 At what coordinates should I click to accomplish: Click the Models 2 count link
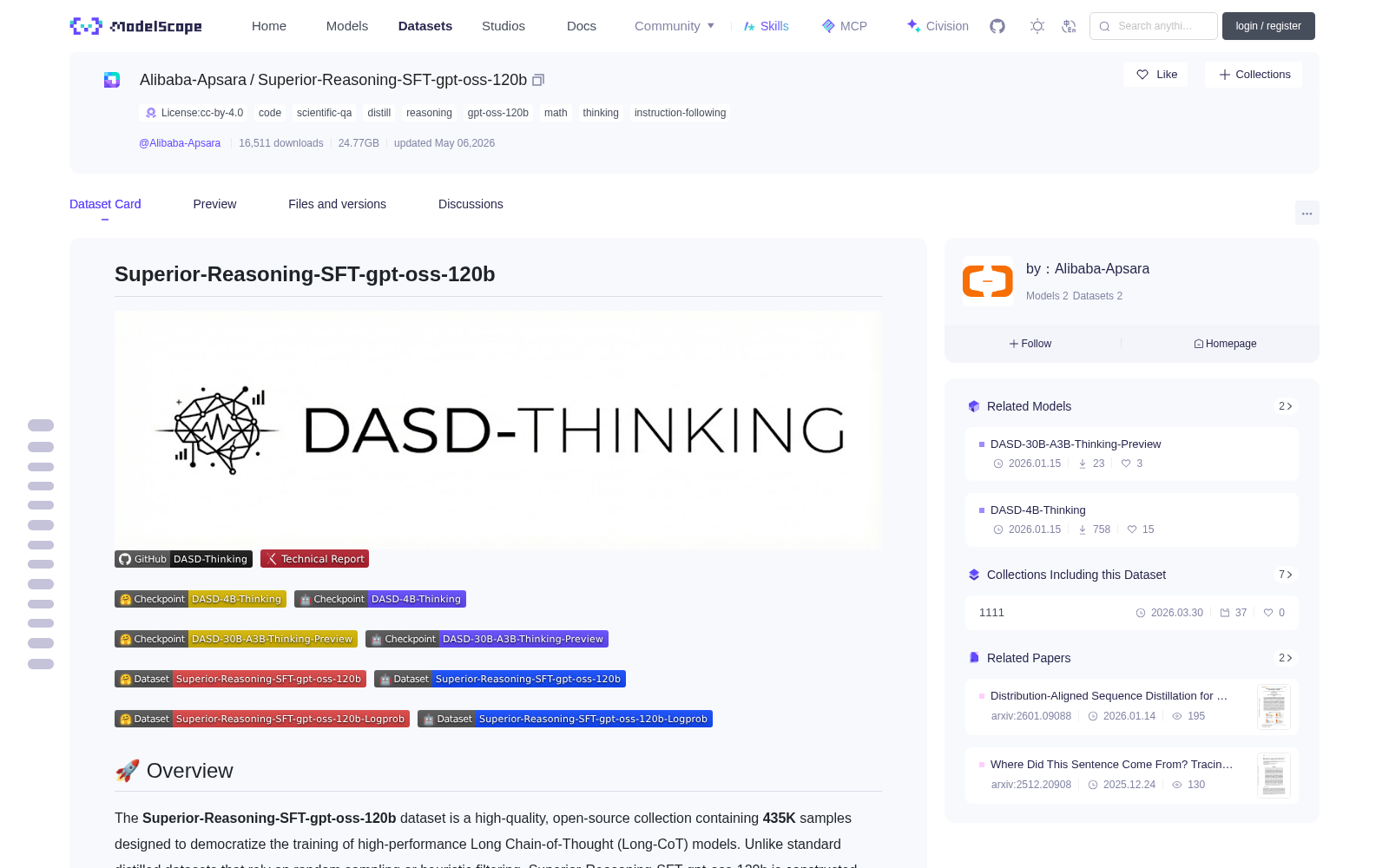click(x=1047, y=296)
